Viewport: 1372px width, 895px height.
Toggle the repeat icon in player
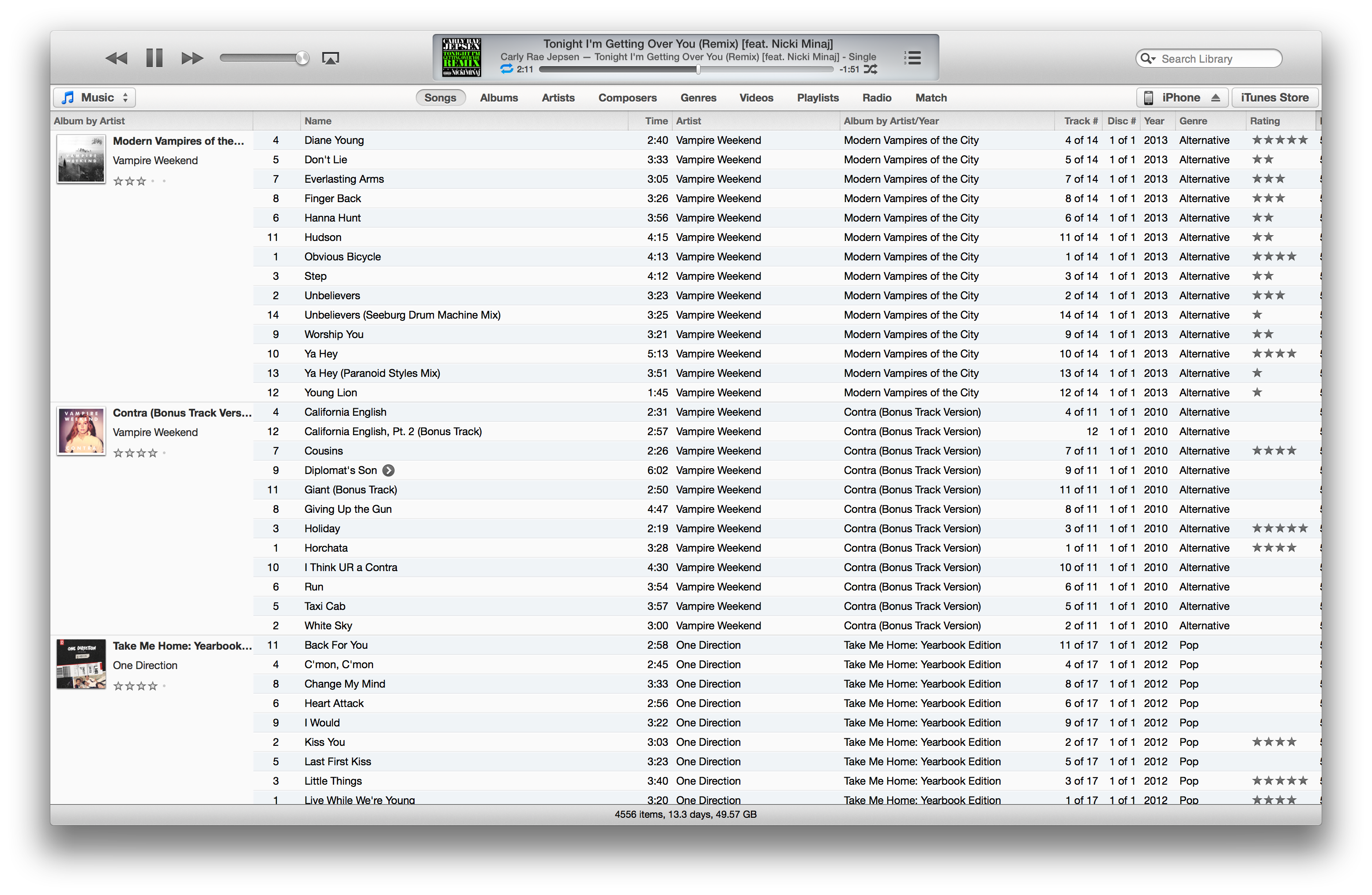pyautogui.click(x=506, y=69)
